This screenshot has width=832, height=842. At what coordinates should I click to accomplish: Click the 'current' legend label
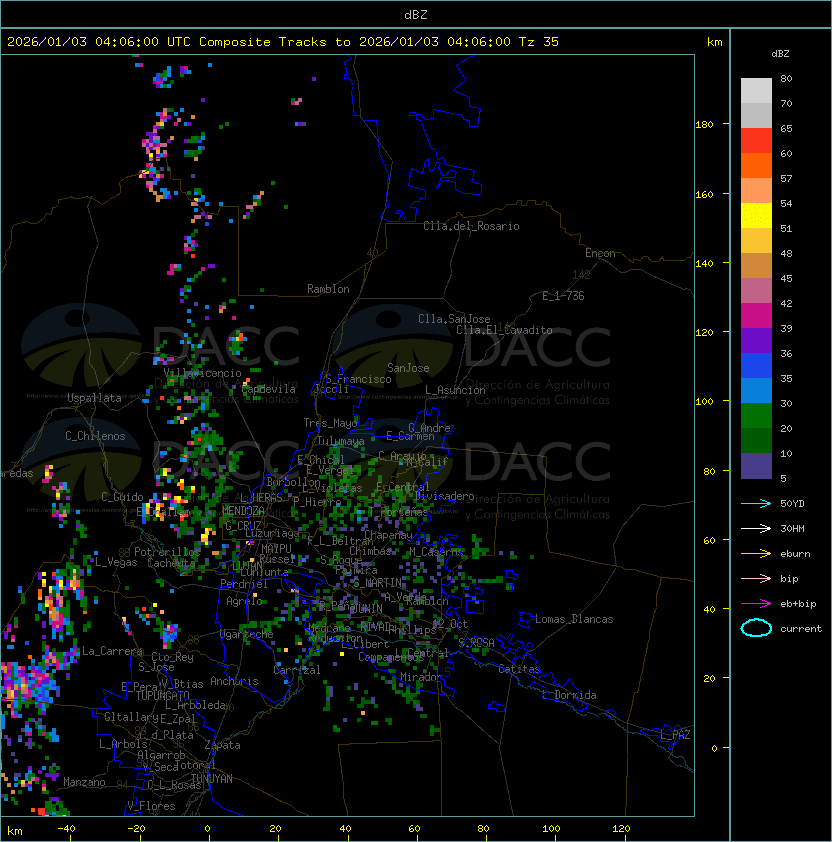click(x=801, y=629)
